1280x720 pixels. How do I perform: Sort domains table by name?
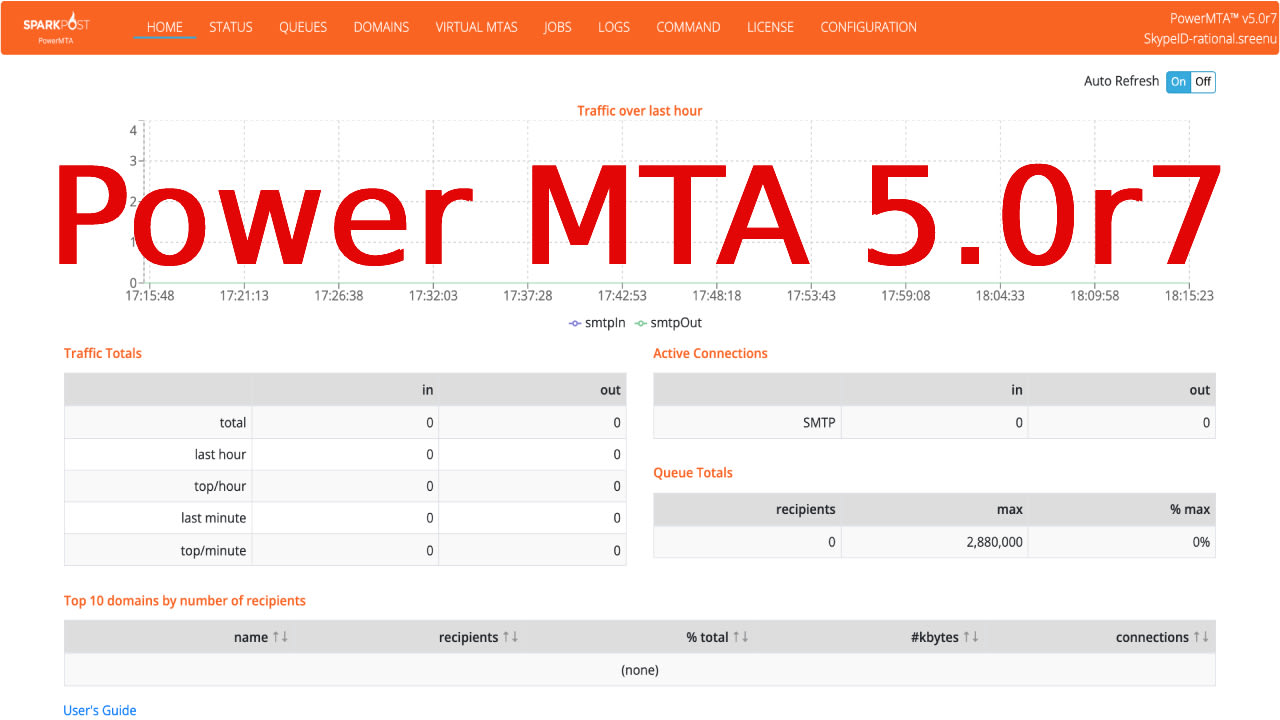261,637
